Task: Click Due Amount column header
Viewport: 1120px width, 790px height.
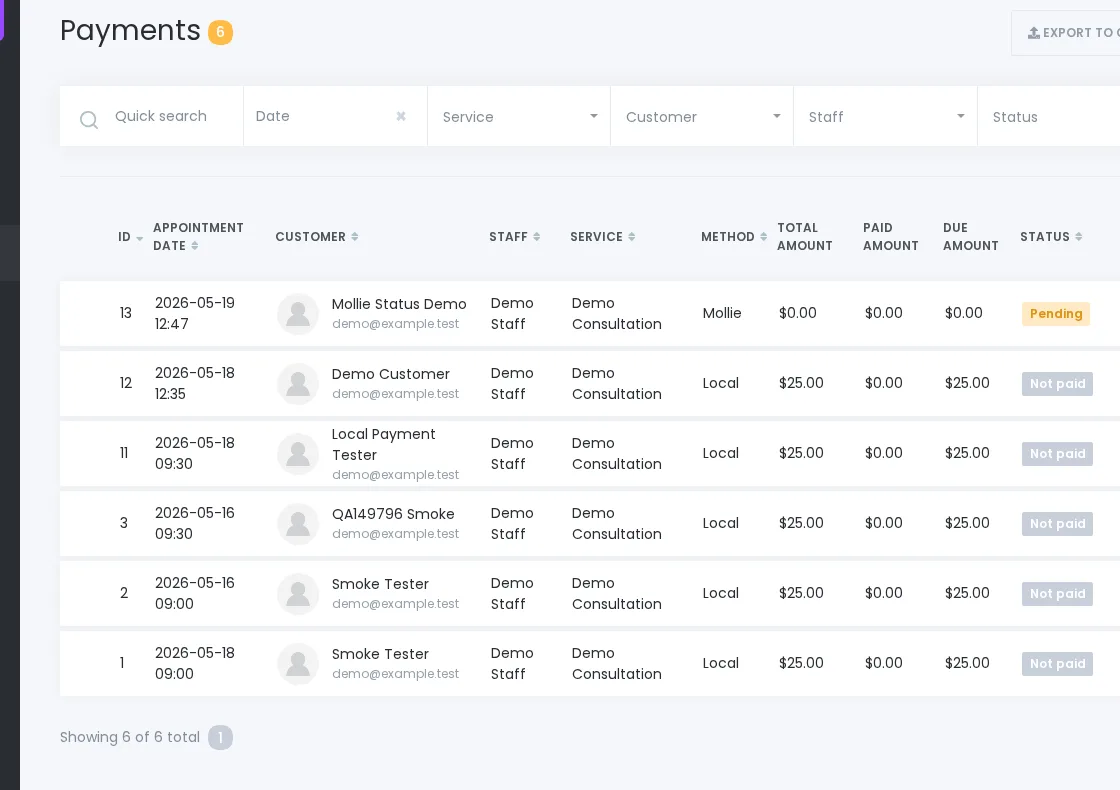Action: point(970,236)
